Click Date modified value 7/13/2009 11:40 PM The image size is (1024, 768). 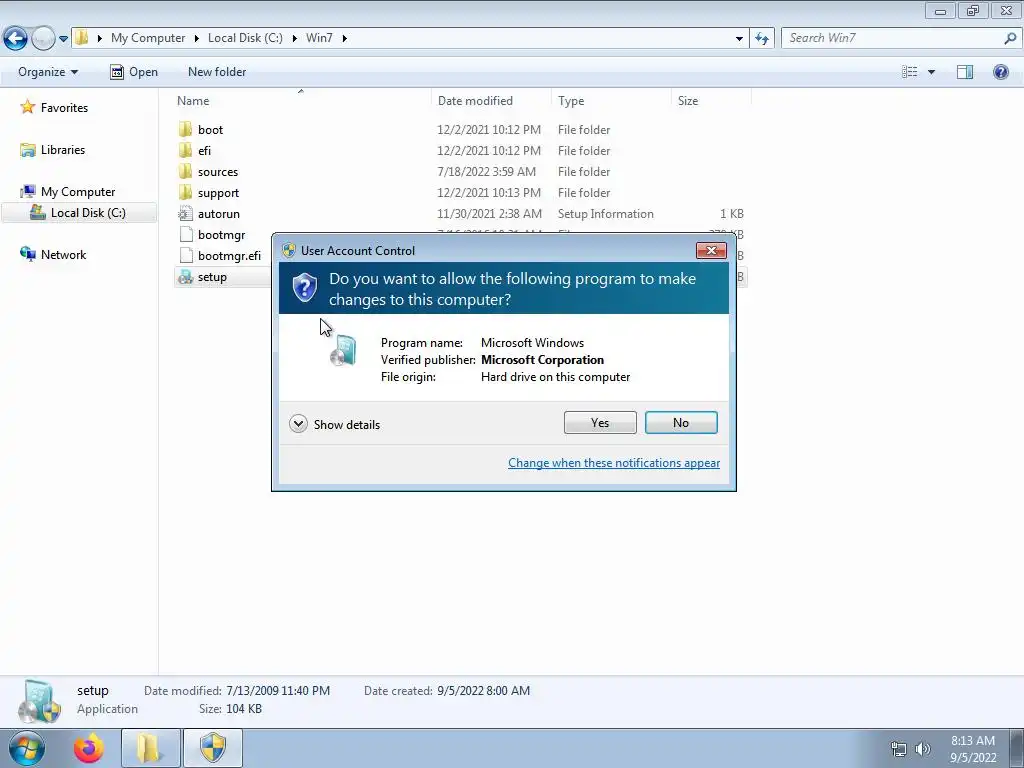278,691
